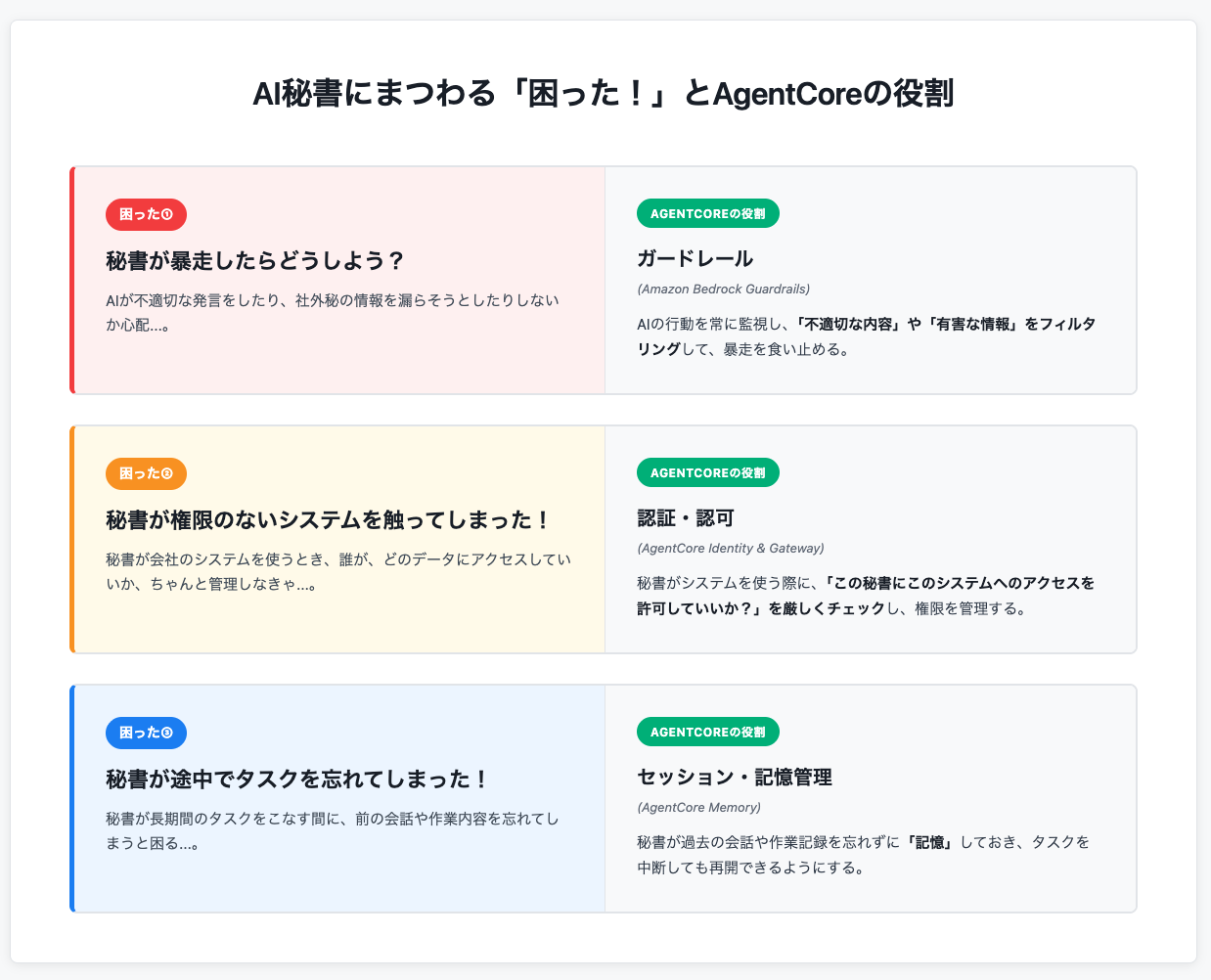Click the セッション・記憶管理 heading

(734, 778)
